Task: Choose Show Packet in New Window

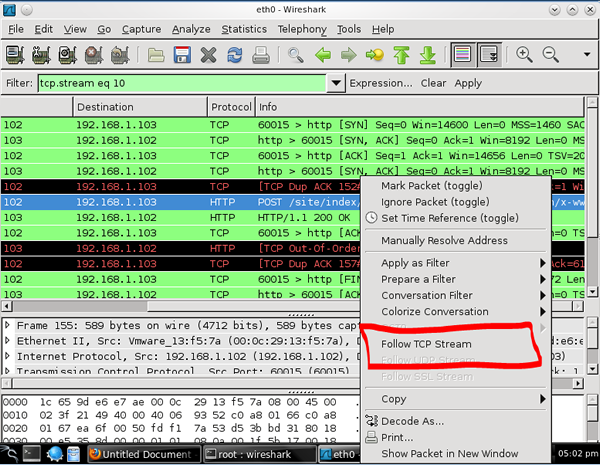Action: tap(455, 454)
